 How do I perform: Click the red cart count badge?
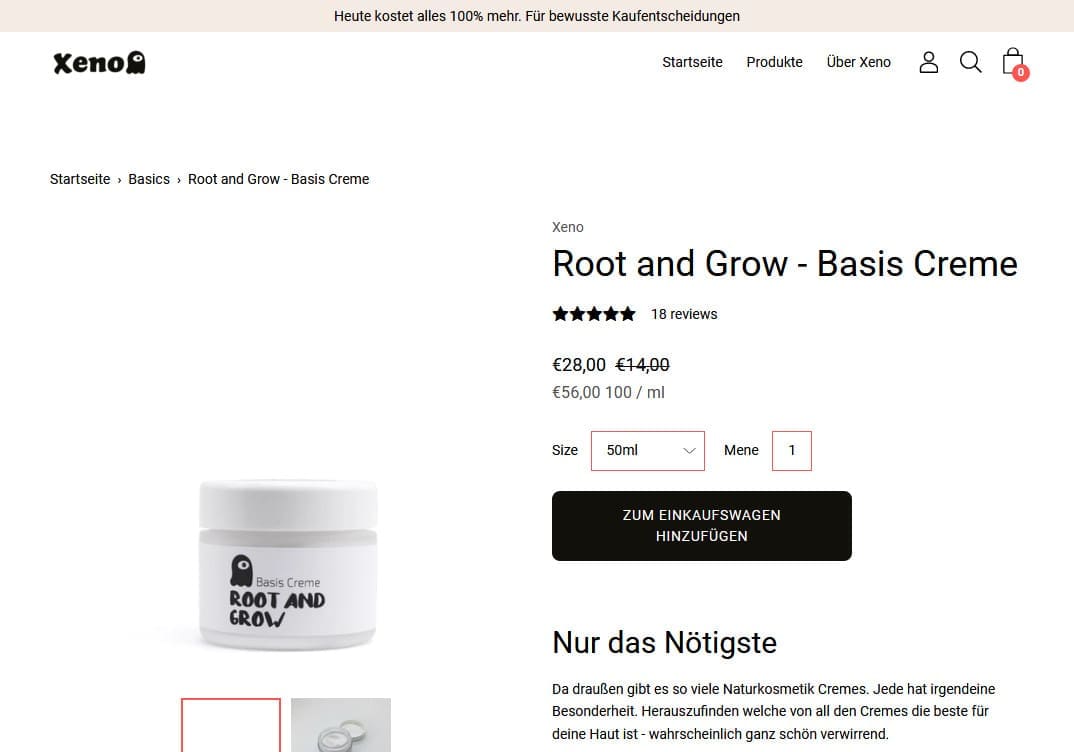point(1021,72)
